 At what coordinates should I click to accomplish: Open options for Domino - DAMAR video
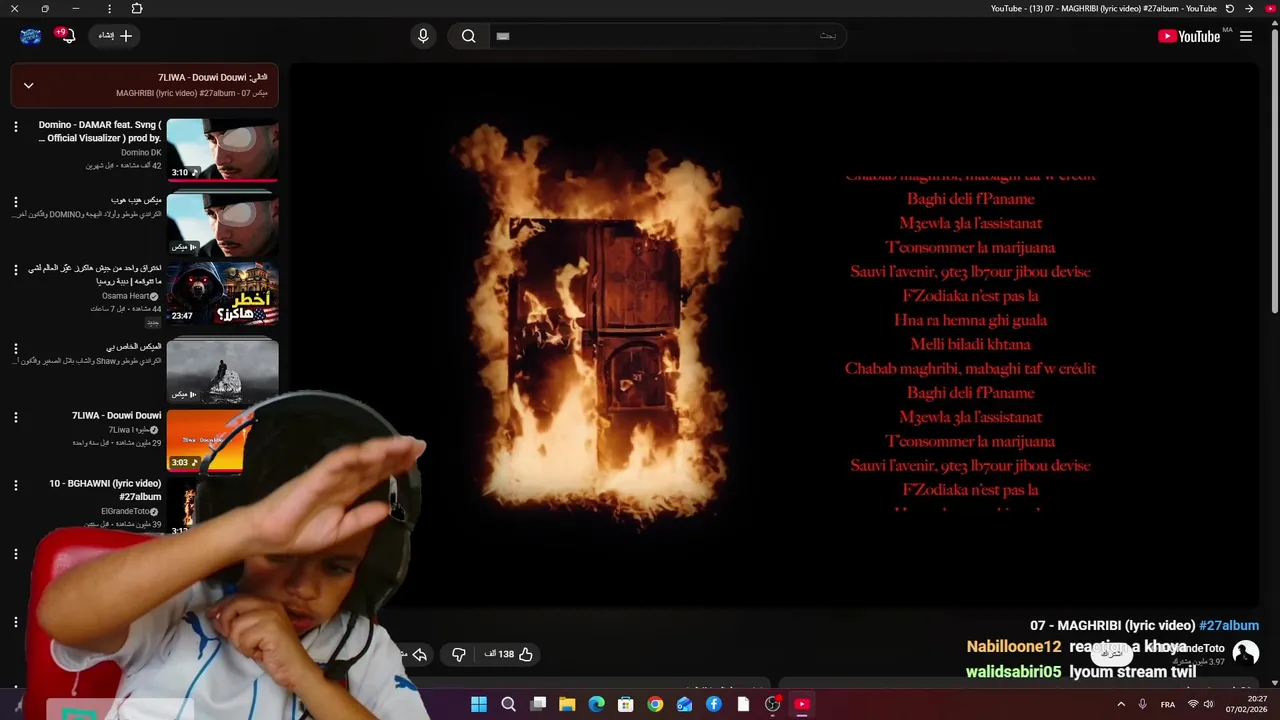click(x=15, y=127)
